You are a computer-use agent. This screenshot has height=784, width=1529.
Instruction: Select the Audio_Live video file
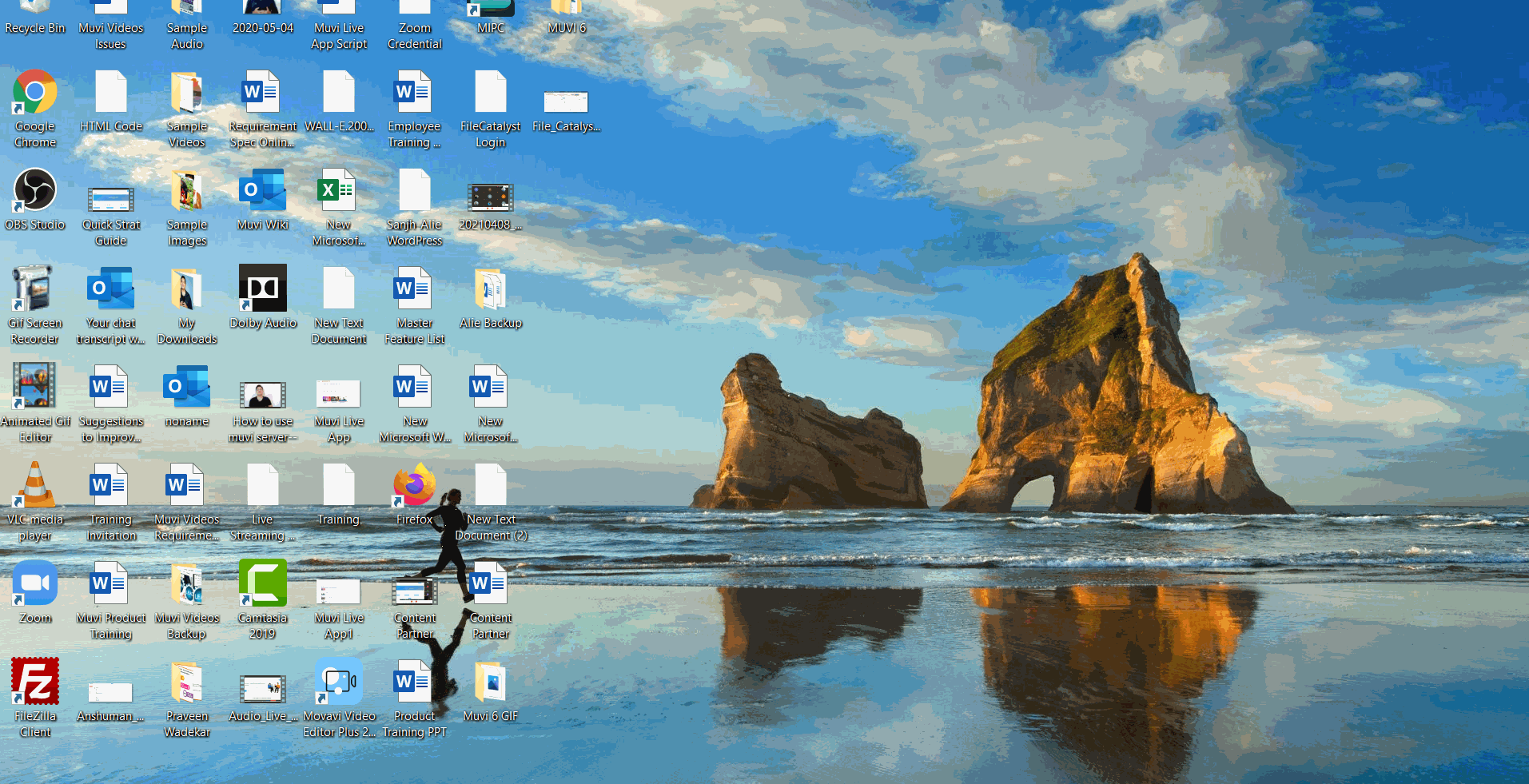point(263,698)
